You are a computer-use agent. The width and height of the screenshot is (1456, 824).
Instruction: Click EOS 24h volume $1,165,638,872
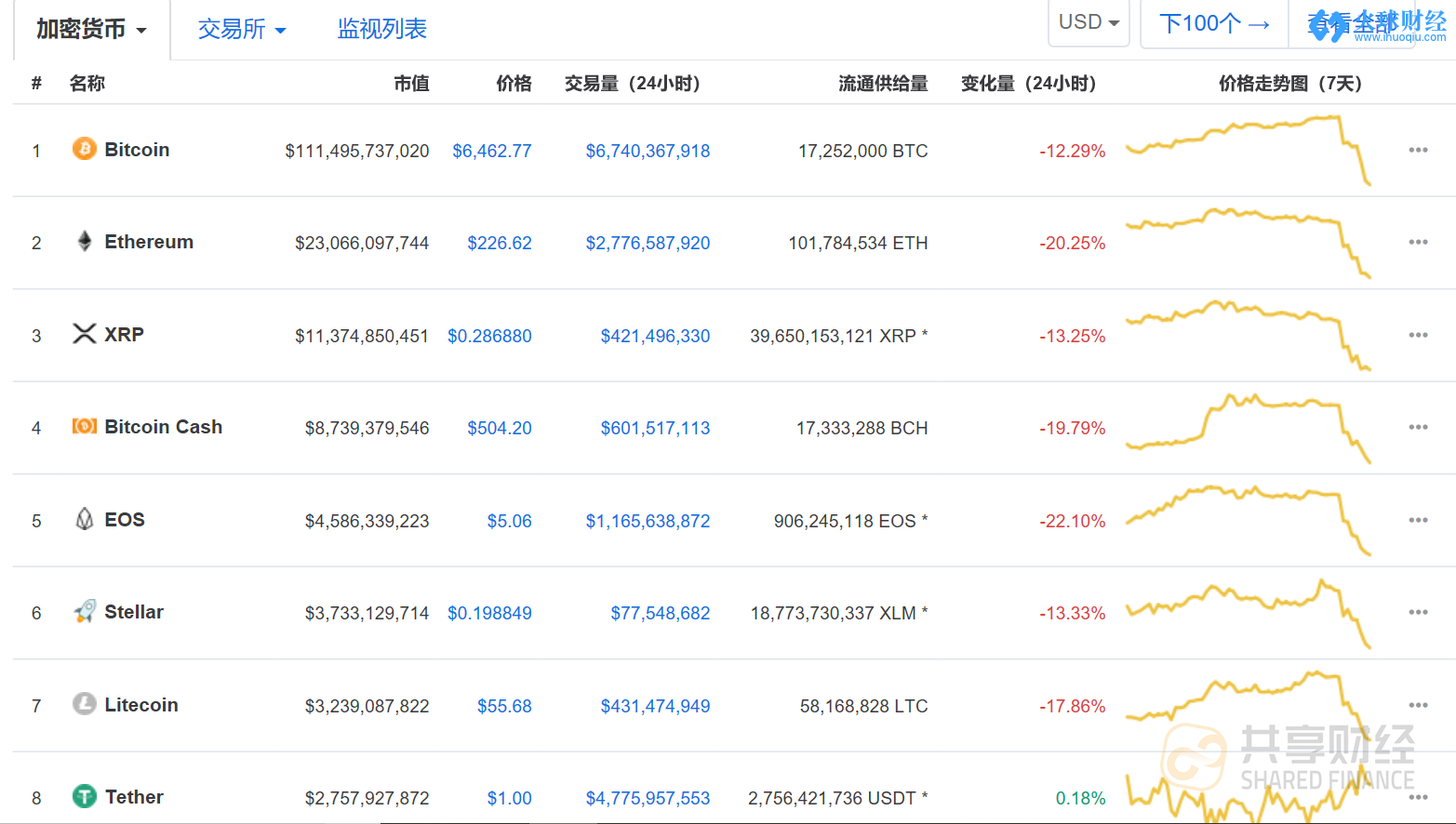click(648, 521)
